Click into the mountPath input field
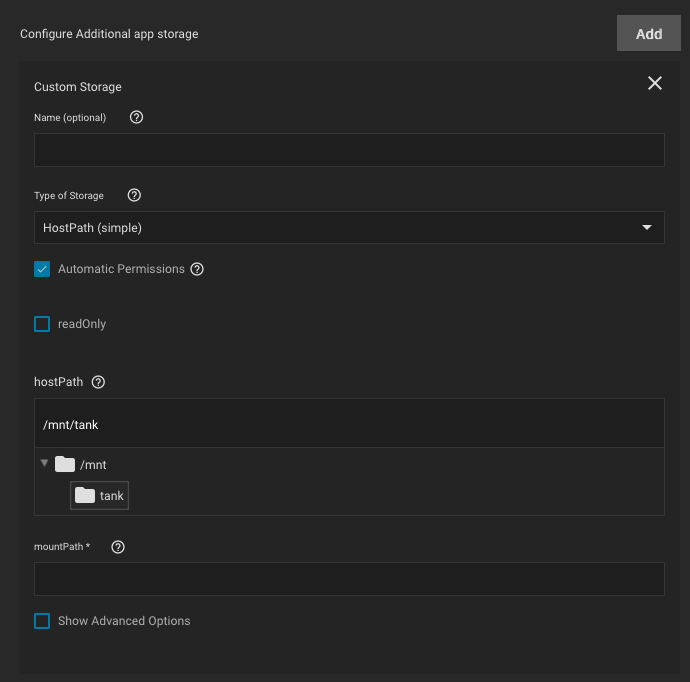Viewport: 690px width, 682px height. pos(349,579)
